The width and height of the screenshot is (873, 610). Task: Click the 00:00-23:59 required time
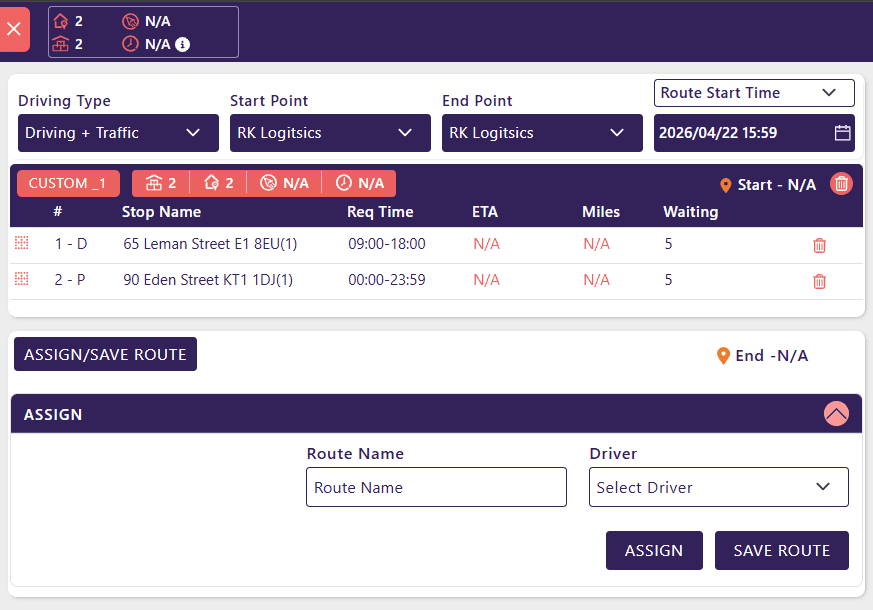(x=386, y=279)
